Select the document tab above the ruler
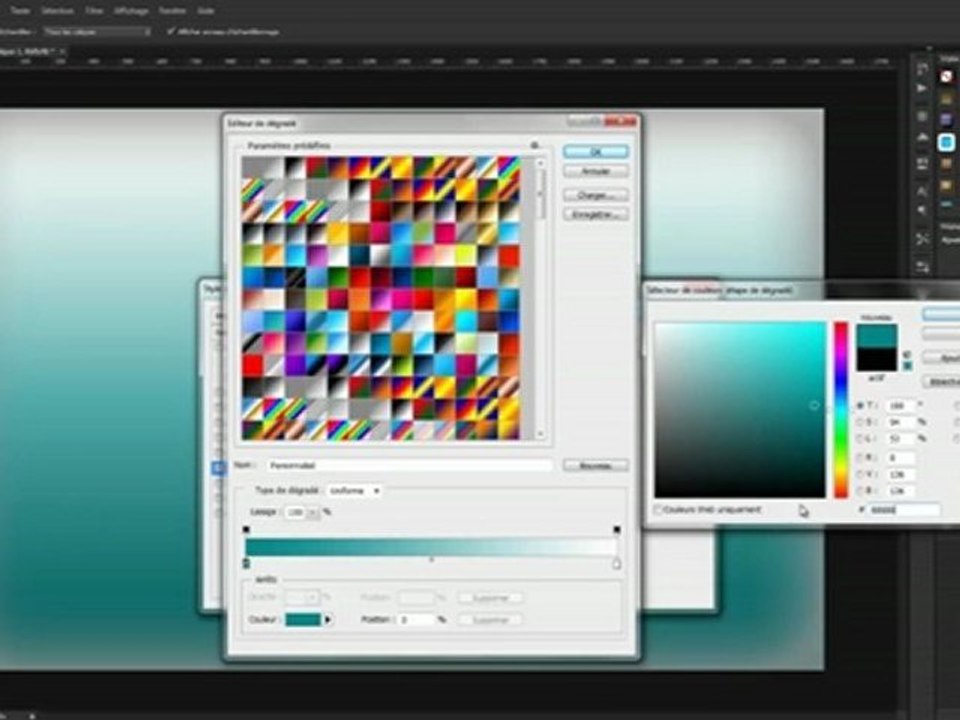This screenshot has width=960, height=720. pyautogui.click(x=32, y=51)
